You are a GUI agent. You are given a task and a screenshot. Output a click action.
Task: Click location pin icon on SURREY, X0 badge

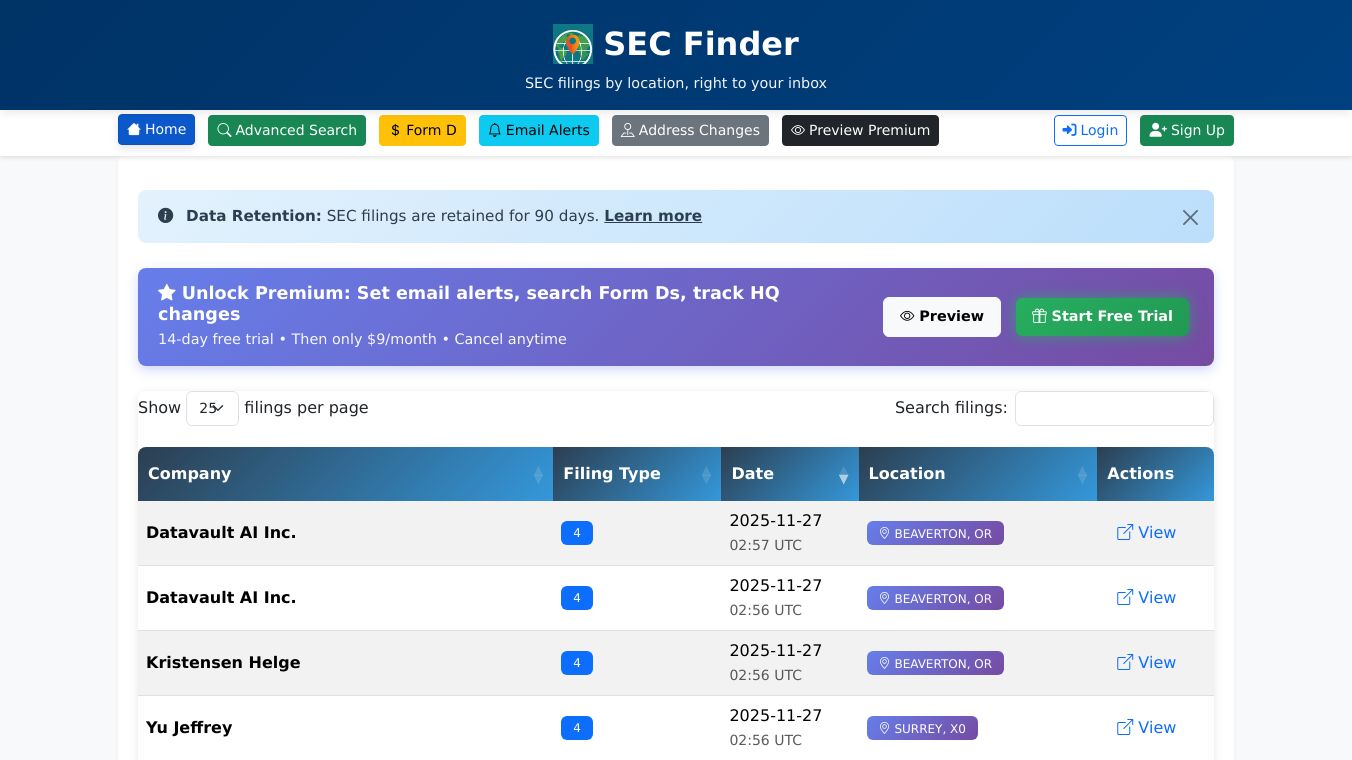pyautogui.click(x=884, y=729)
